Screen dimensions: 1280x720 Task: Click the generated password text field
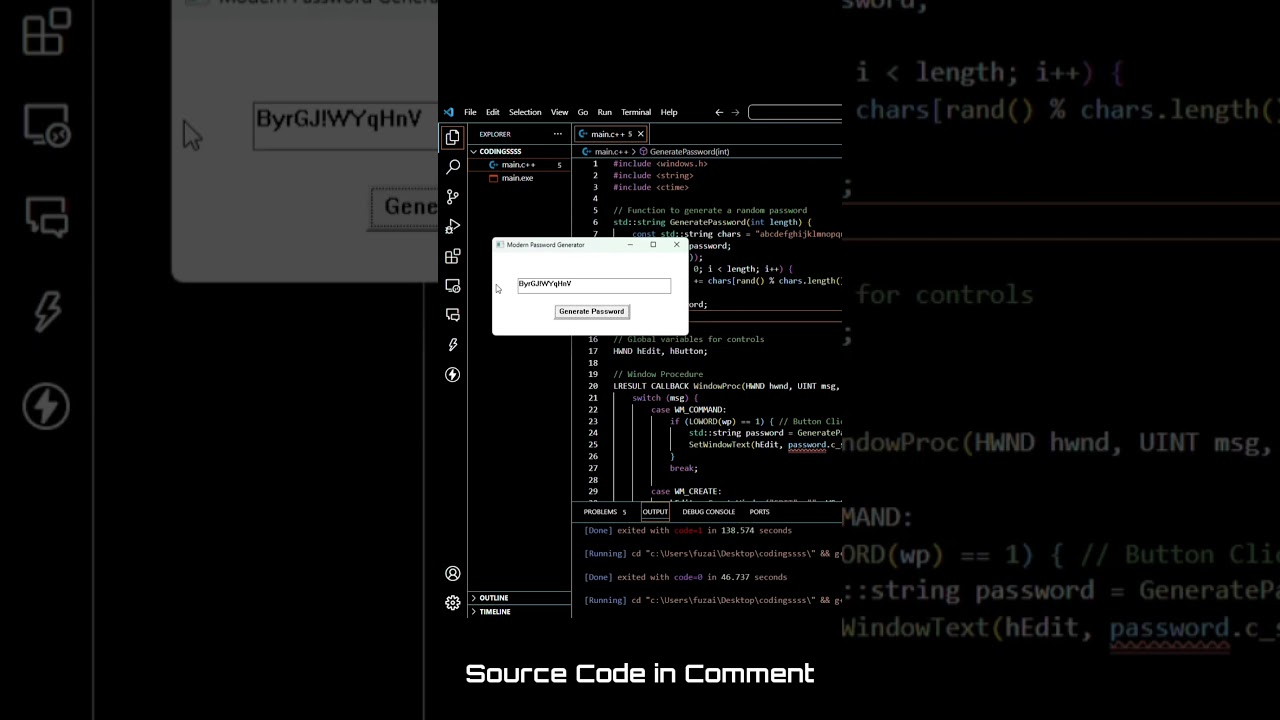[x=594, y=285]
